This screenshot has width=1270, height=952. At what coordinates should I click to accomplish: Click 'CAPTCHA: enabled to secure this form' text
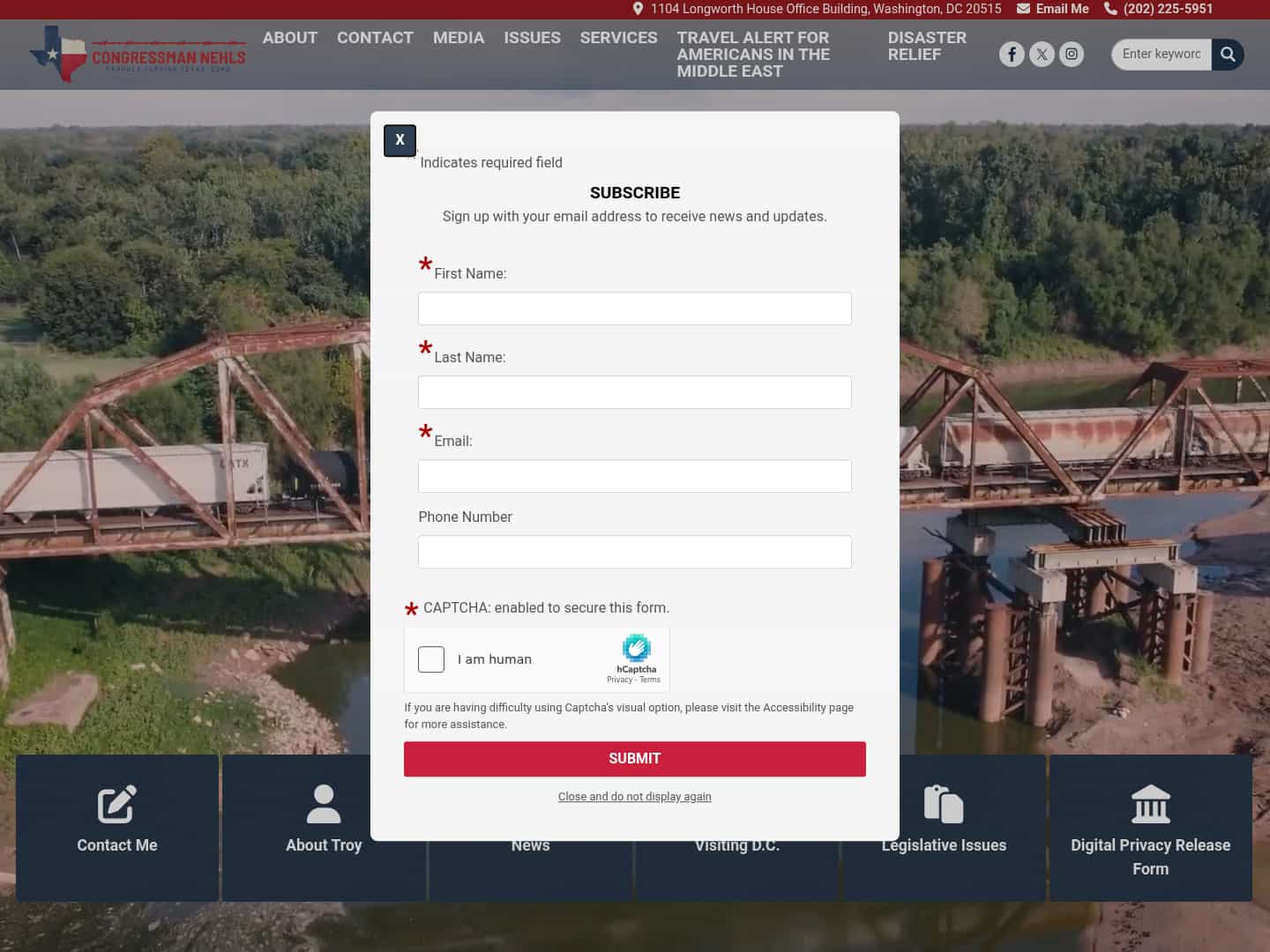tap(547, 608)
